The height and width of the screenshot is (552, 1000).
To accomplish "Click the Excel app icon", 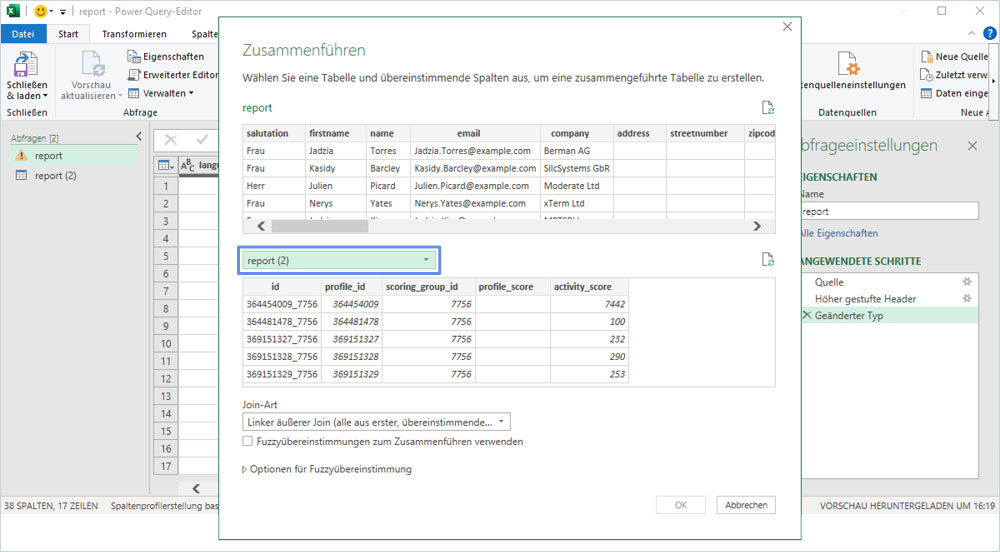I will 13,11.
